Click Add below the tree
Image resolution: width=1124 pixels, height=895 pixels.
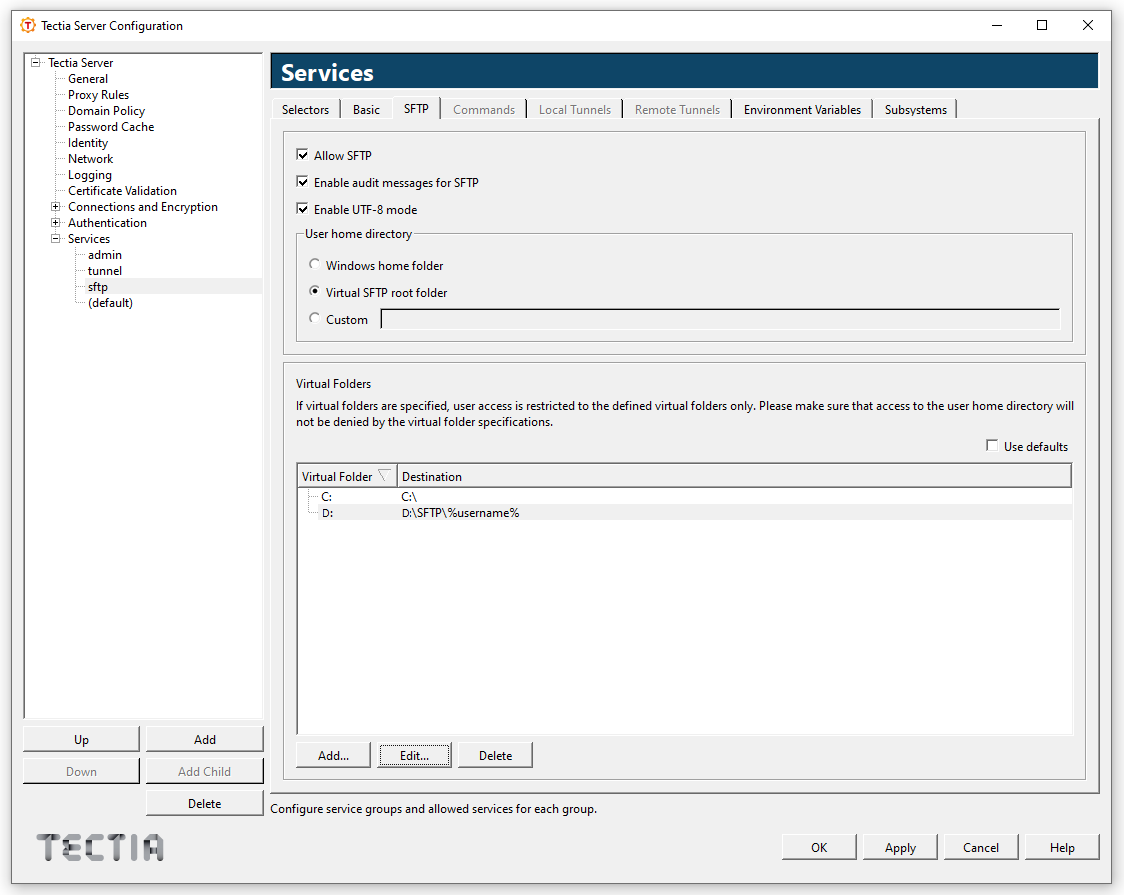point(205,740)
